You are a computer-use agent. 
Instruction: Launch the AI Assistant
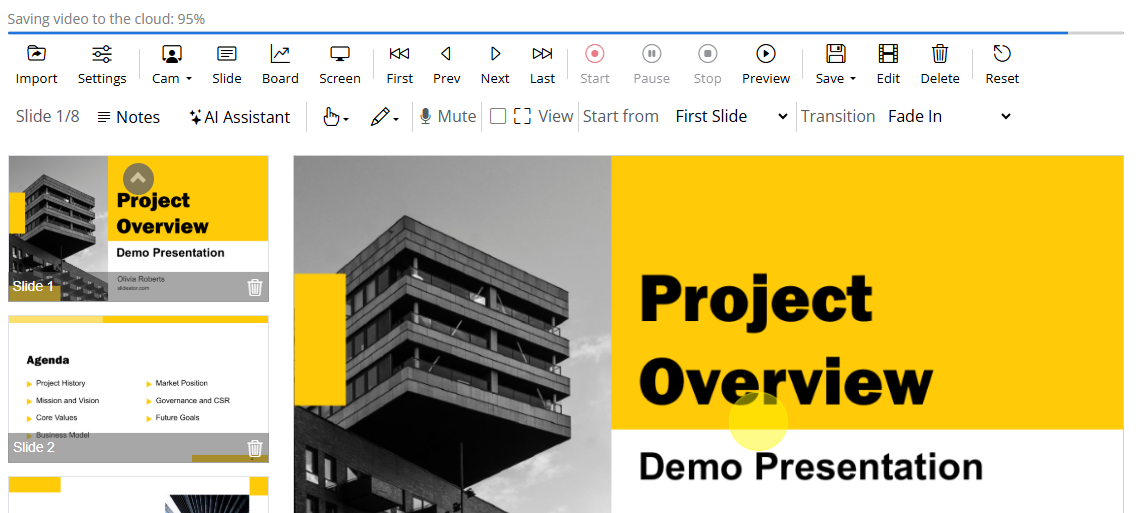(240, 117)
